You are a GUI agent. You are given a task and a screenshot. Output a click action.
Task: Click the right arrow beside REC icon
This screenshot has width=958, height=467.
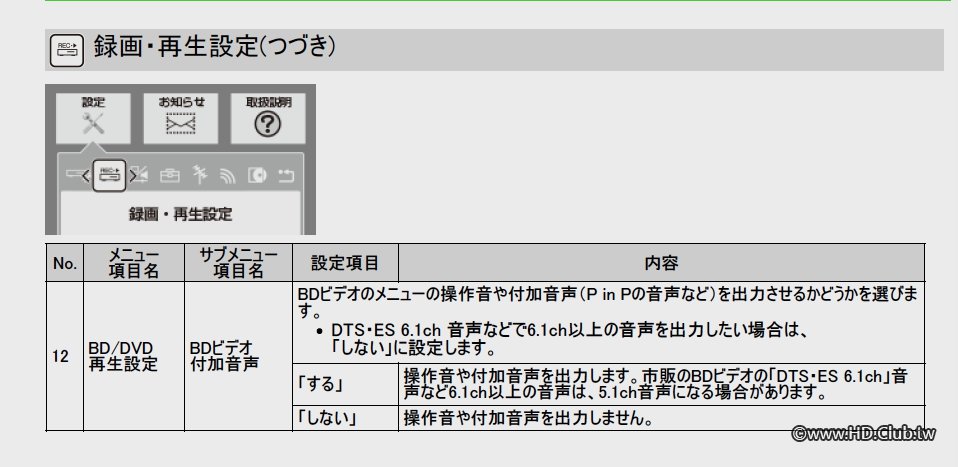132,177
